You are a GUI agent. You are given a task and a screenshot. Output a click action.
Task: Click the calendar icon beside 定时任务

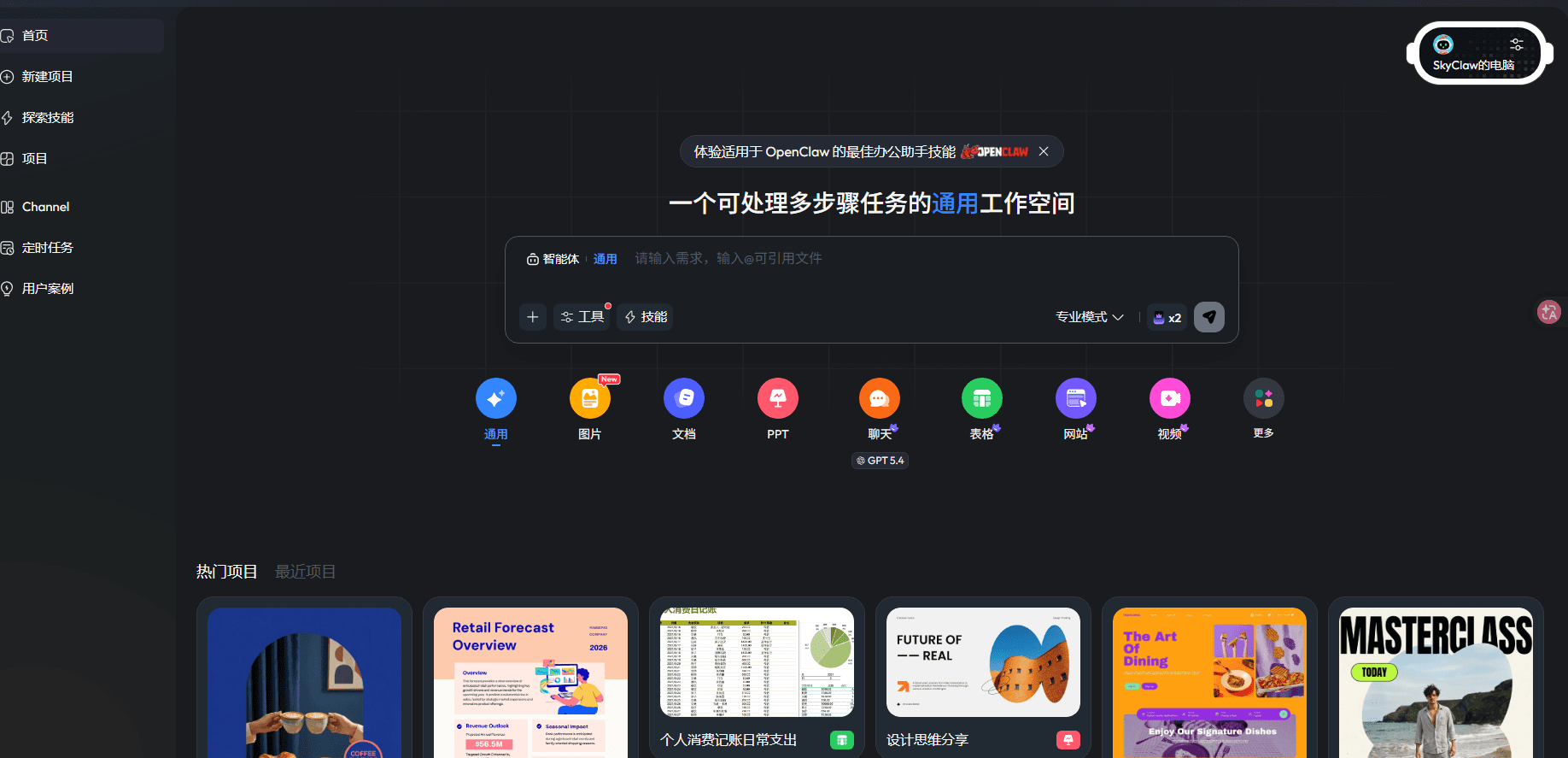point(7,248)
